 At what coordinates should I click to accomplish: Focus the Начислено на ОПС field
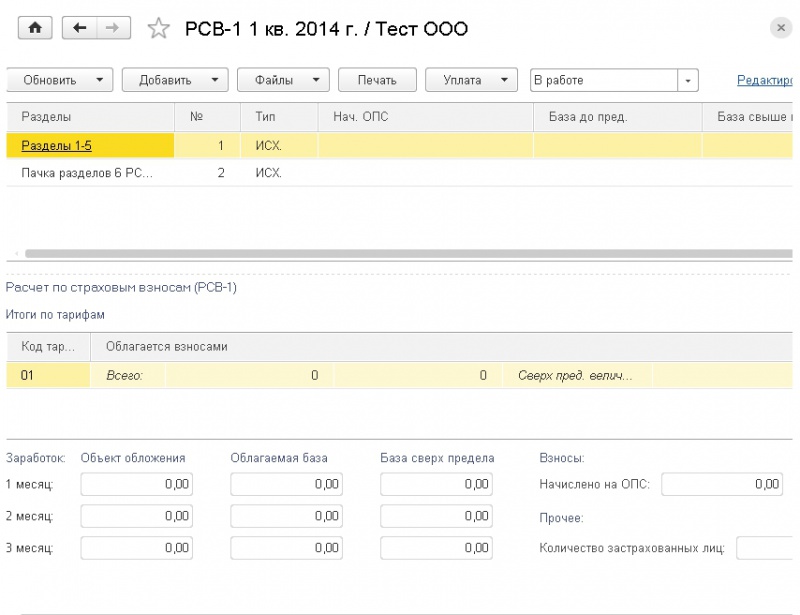721,484
